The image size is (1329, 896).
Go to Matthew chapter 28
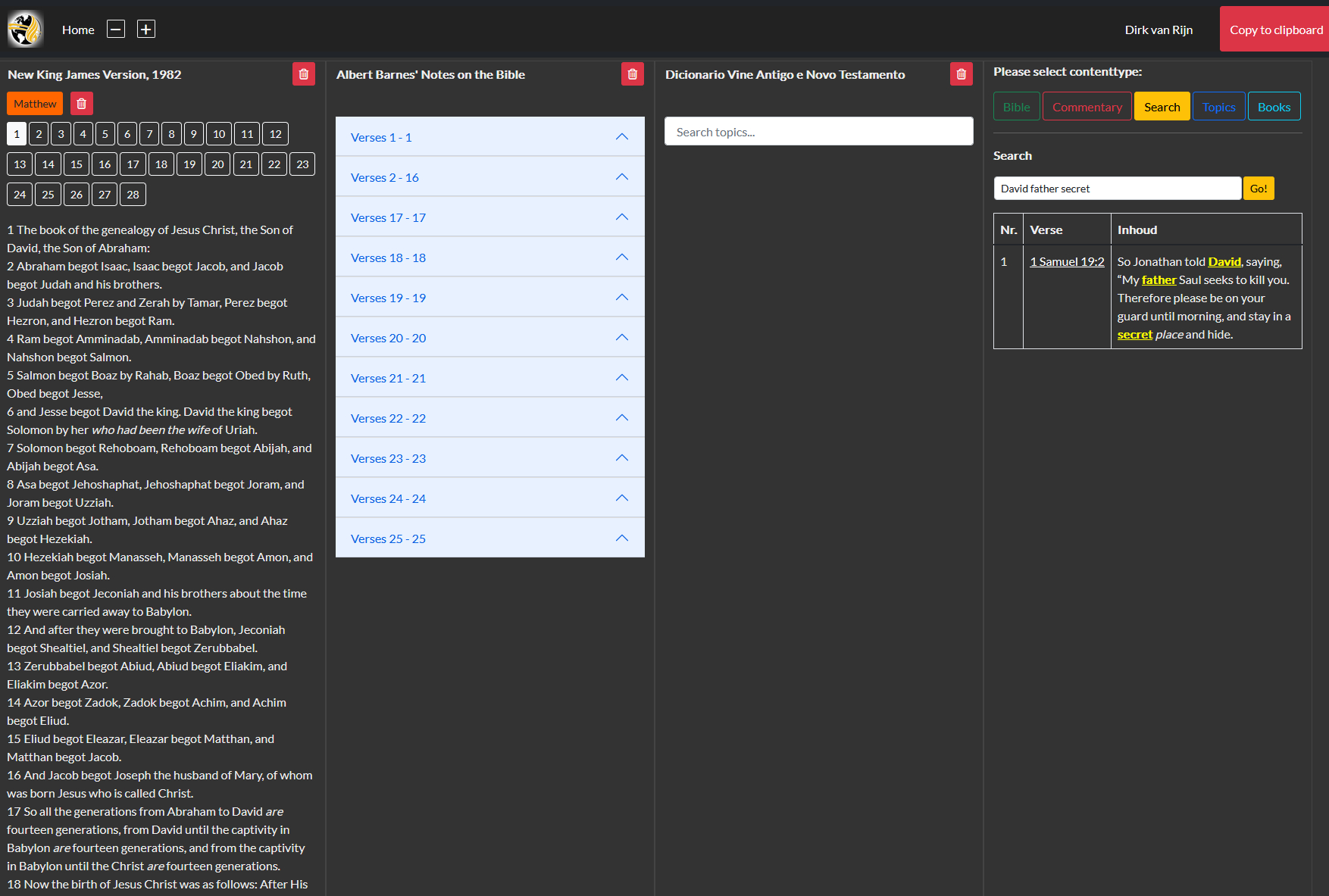(x=133, y=195)
